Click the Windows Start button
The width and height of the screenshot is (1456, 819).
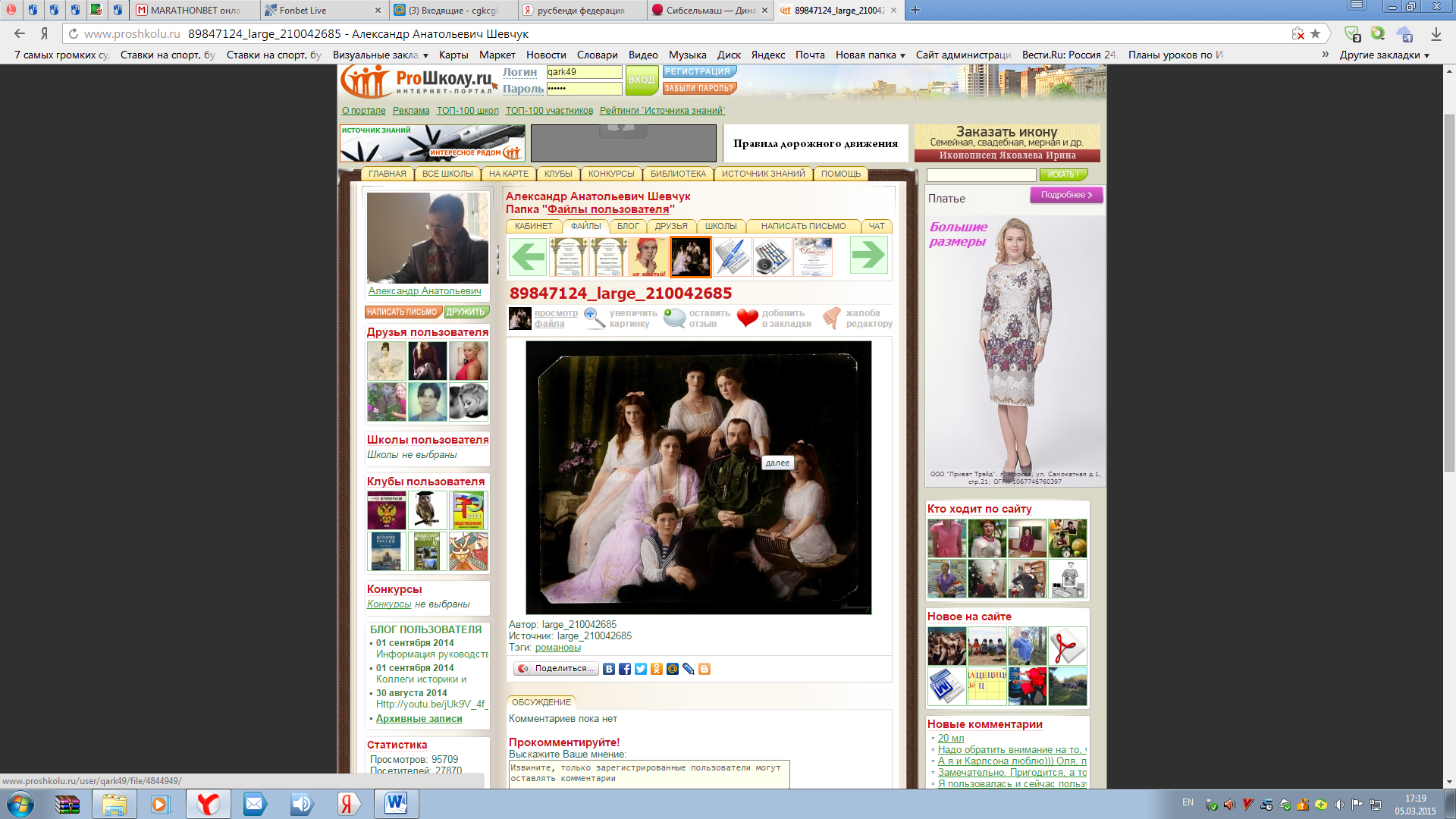pos(20,803)
